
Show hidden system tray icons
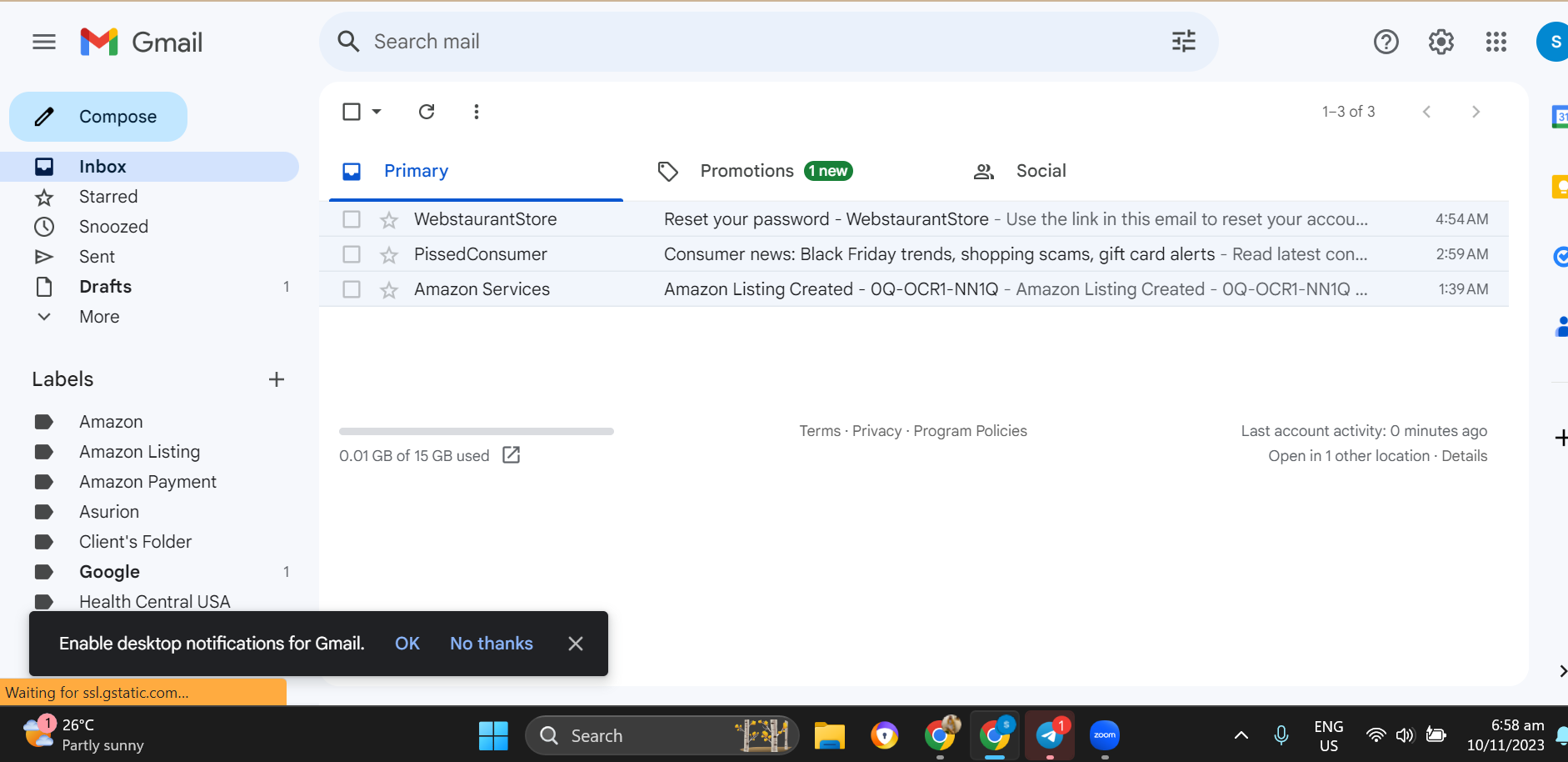[x=1241, y=735]
